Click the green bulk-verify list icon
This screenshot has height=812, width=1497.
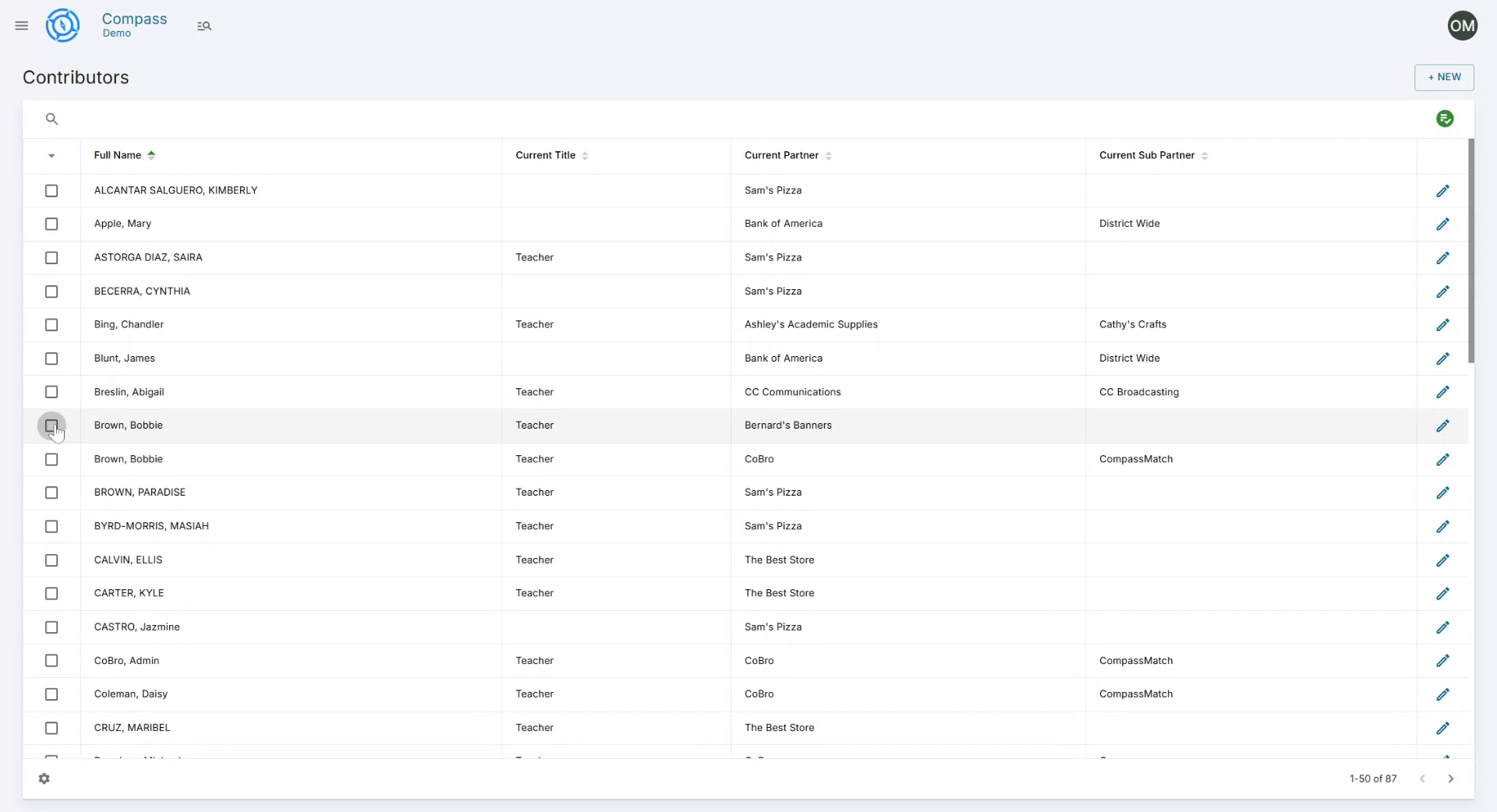(1446, 118)
